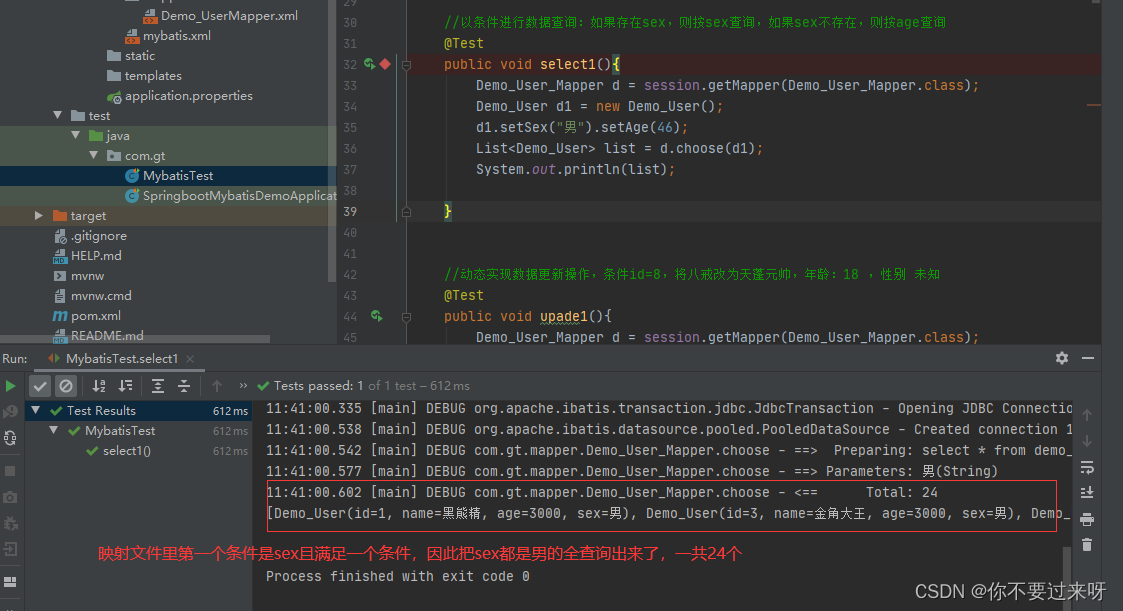Collapse the test folder in project tree
This screenshot has height=611, width=1123.
pyautogui.click(x=58, y=115)
